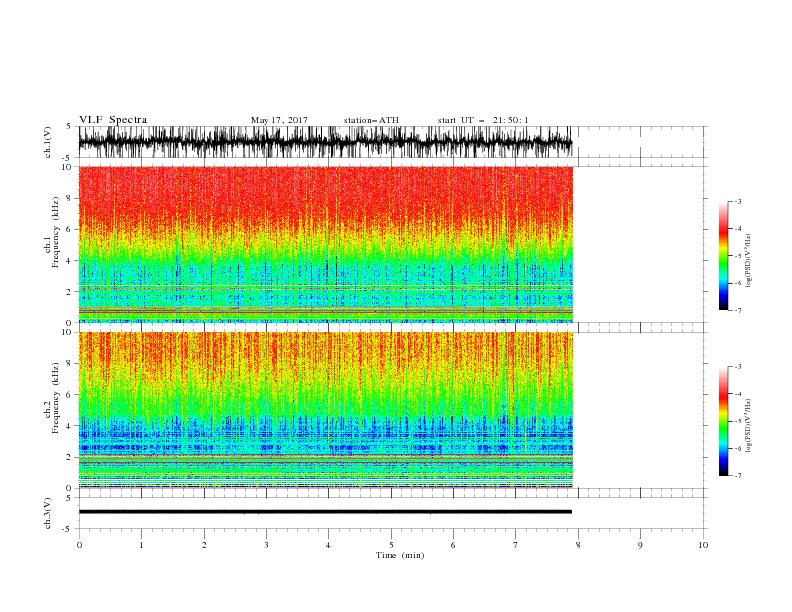The width and height of the screenshot is (792, 612).
Task: Click inside the ch.1 spectrogram plot
Action: pos(325,244)
